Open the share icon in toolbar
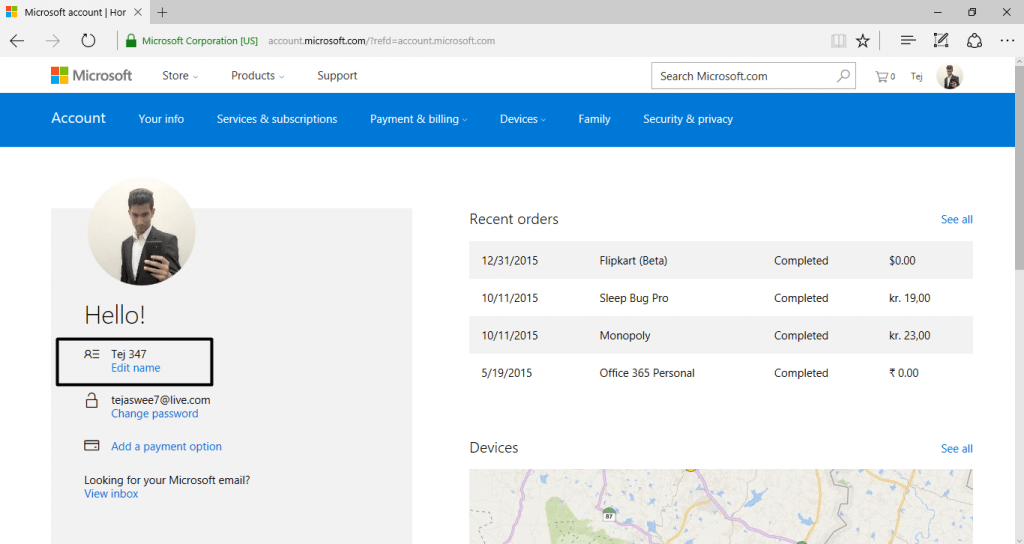 point(974,40)
